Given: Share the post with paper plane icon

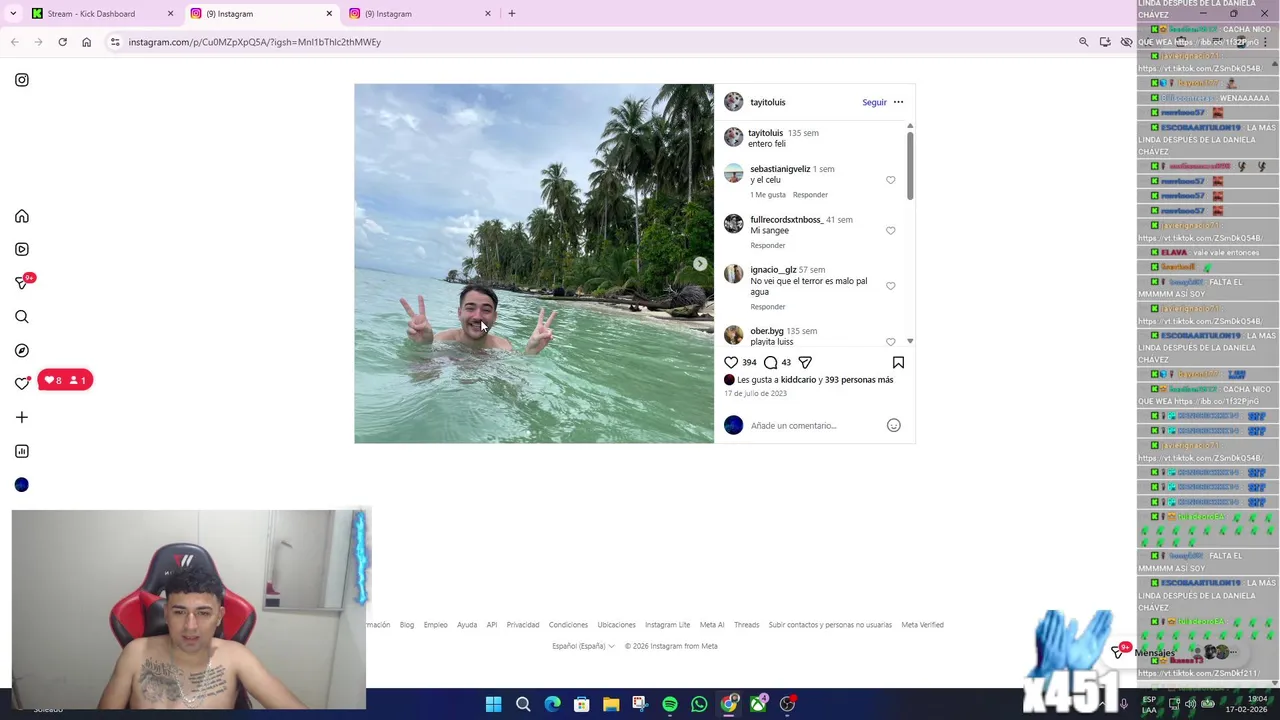Looking at the screenshot, I should tap(805, 363).
